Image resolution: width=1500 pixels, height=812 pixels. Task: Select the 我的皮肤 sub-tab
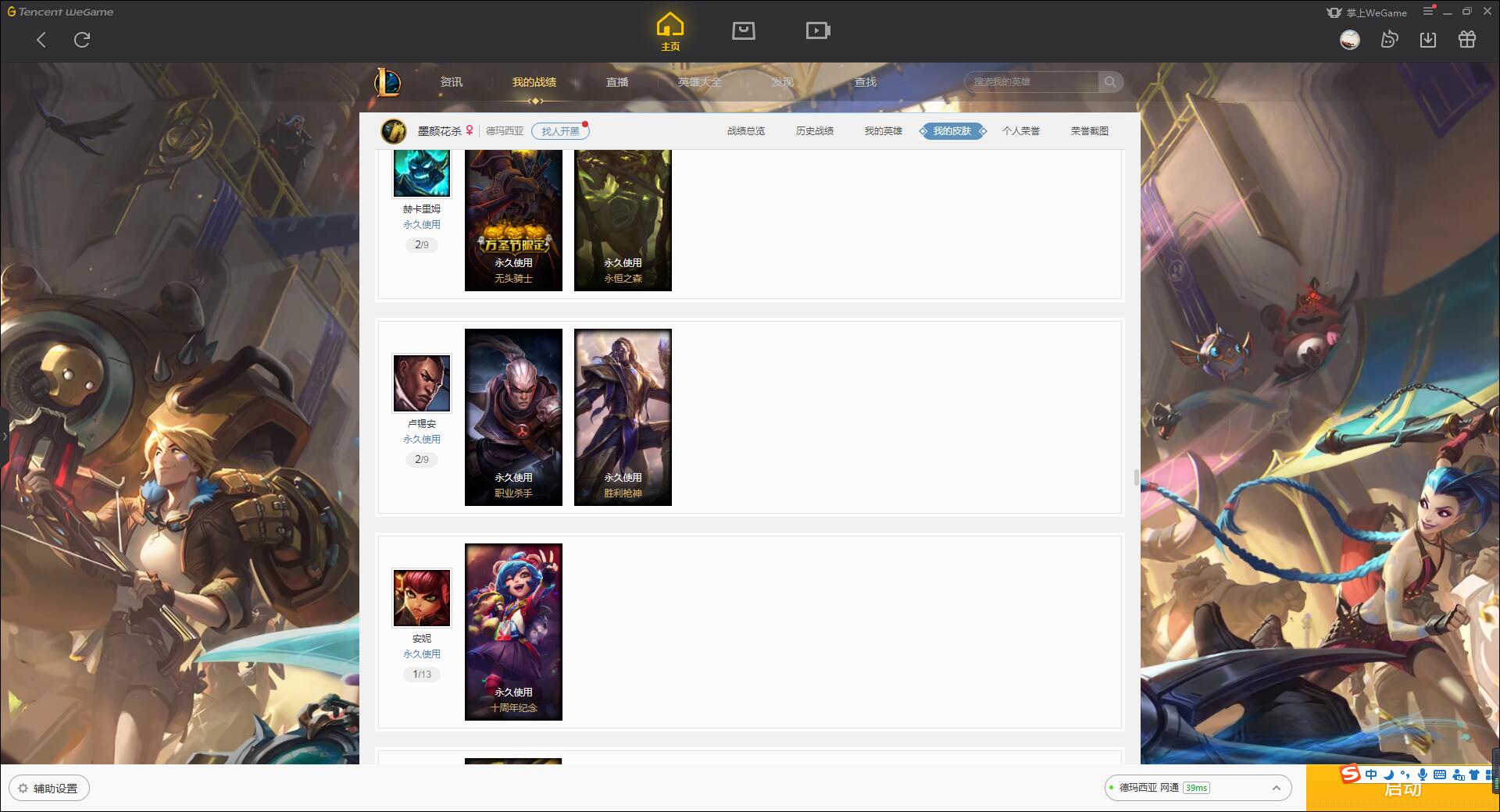(x=952, y=131)
